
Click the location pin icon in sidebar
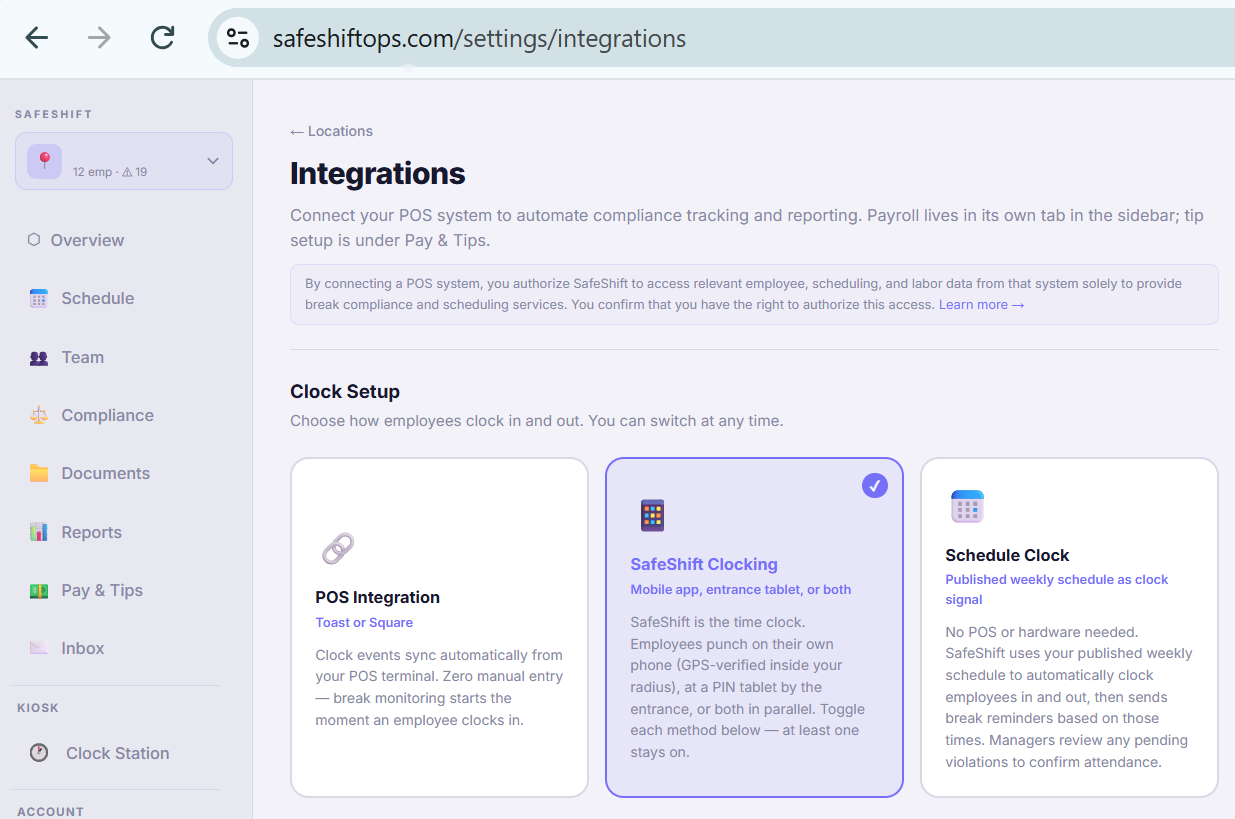[44, 161]
